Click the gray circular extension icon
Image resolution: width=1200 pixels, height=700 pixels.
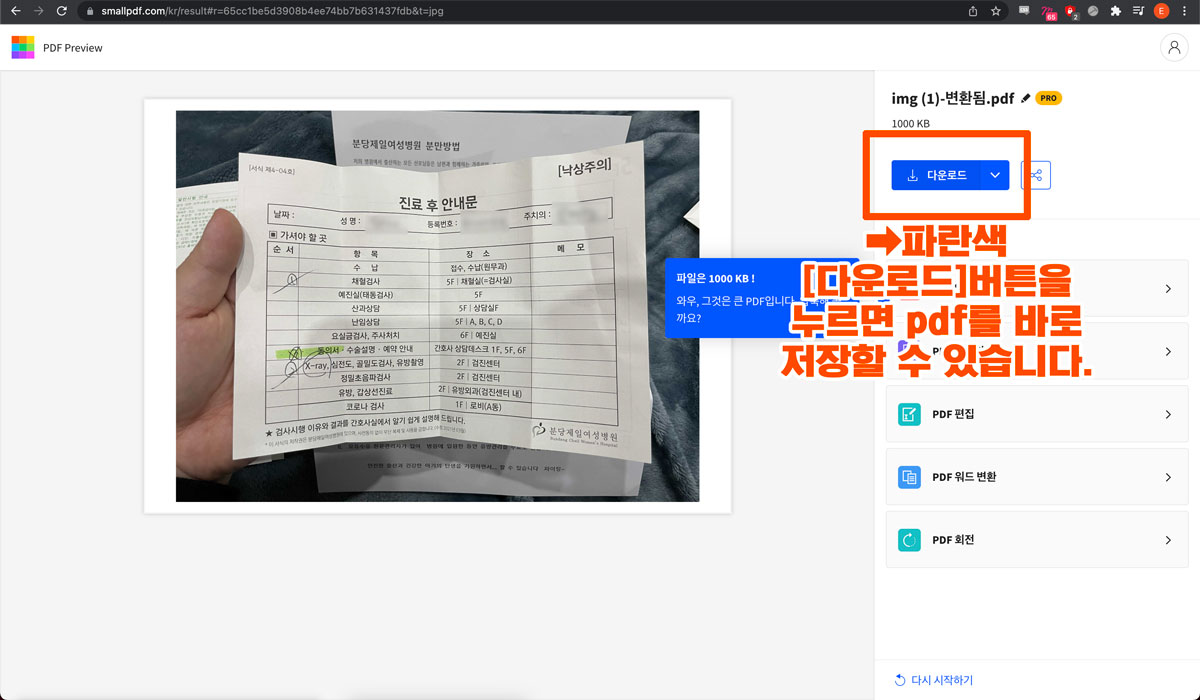point(1093,11)
